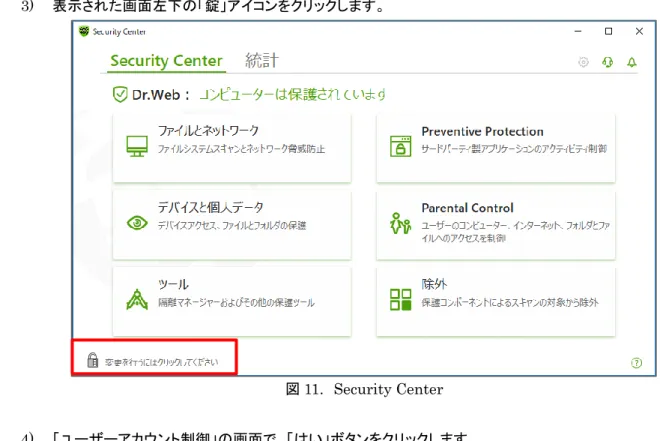The image size is (660, 441).
Task: Switch to the Security Center tab
Action: click(166, 61)
